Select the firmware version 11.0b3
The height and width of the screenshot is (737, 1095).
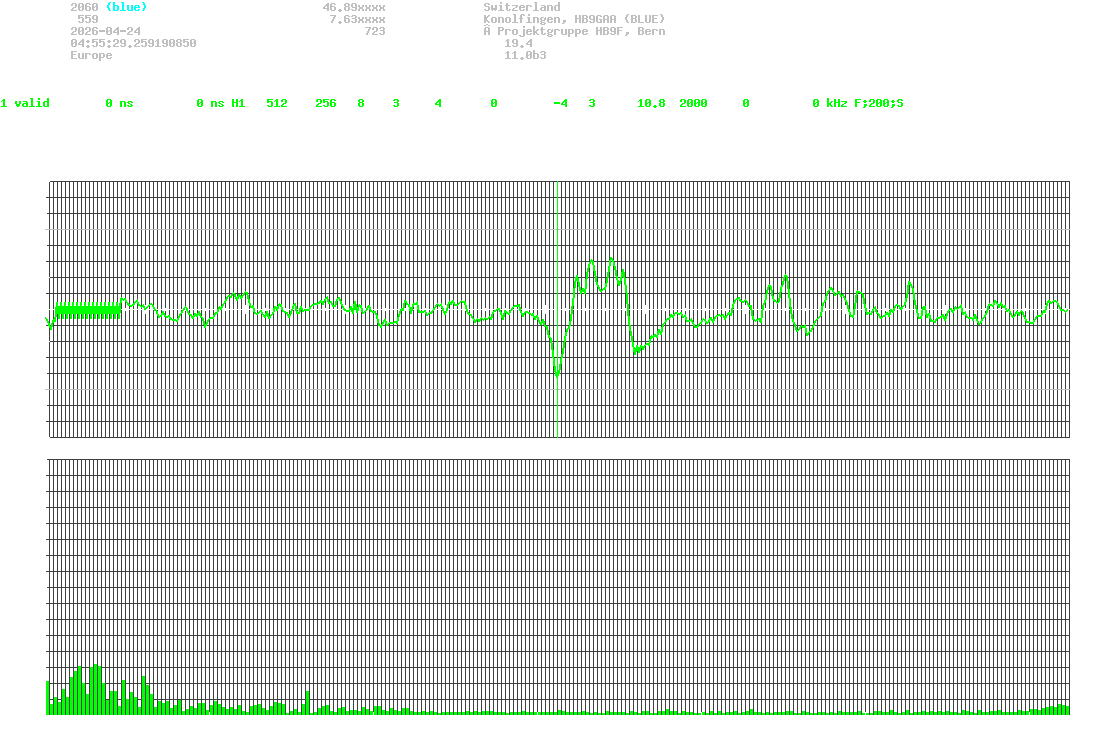[x=525, y=55]
